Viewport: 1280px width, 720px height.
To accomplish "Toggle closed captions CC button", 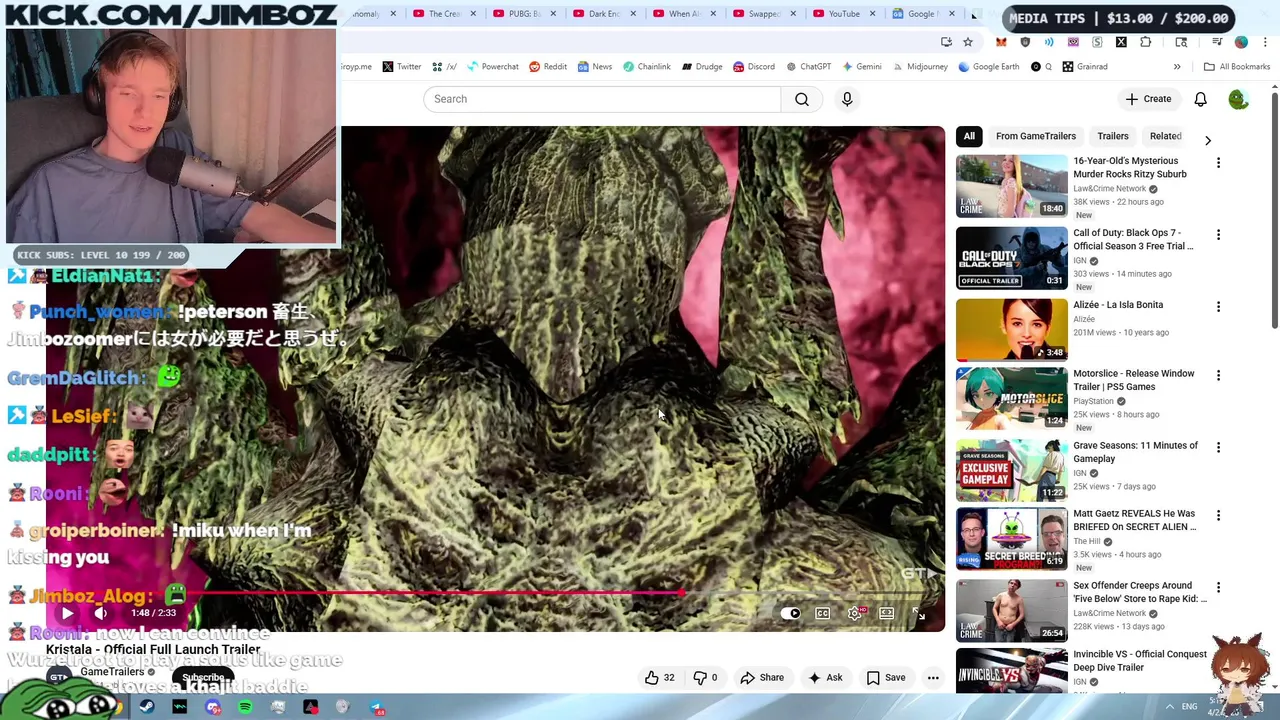I will tap(822, 613).
